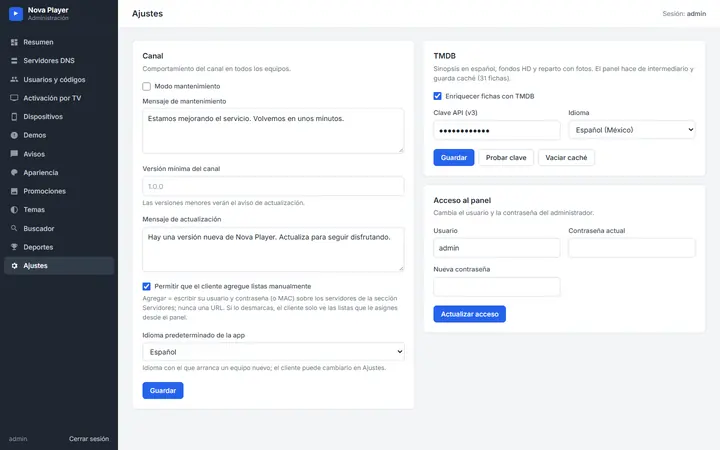The height and width of the screenshot is (450, 720).
Task: Focus the Nueva contraseña field
Action: (496, 287)
